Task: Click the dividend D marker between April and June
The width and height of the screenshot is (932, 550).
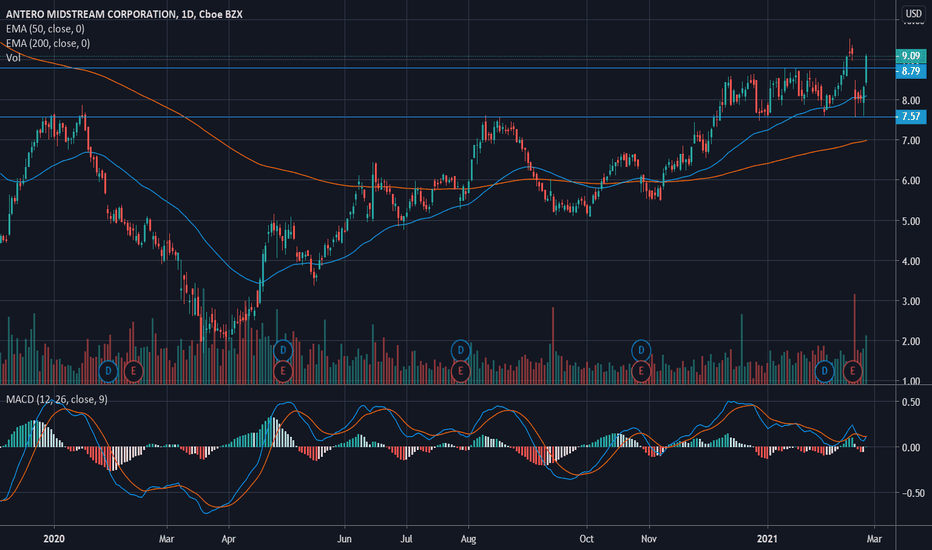Action: tap(283, 350)
